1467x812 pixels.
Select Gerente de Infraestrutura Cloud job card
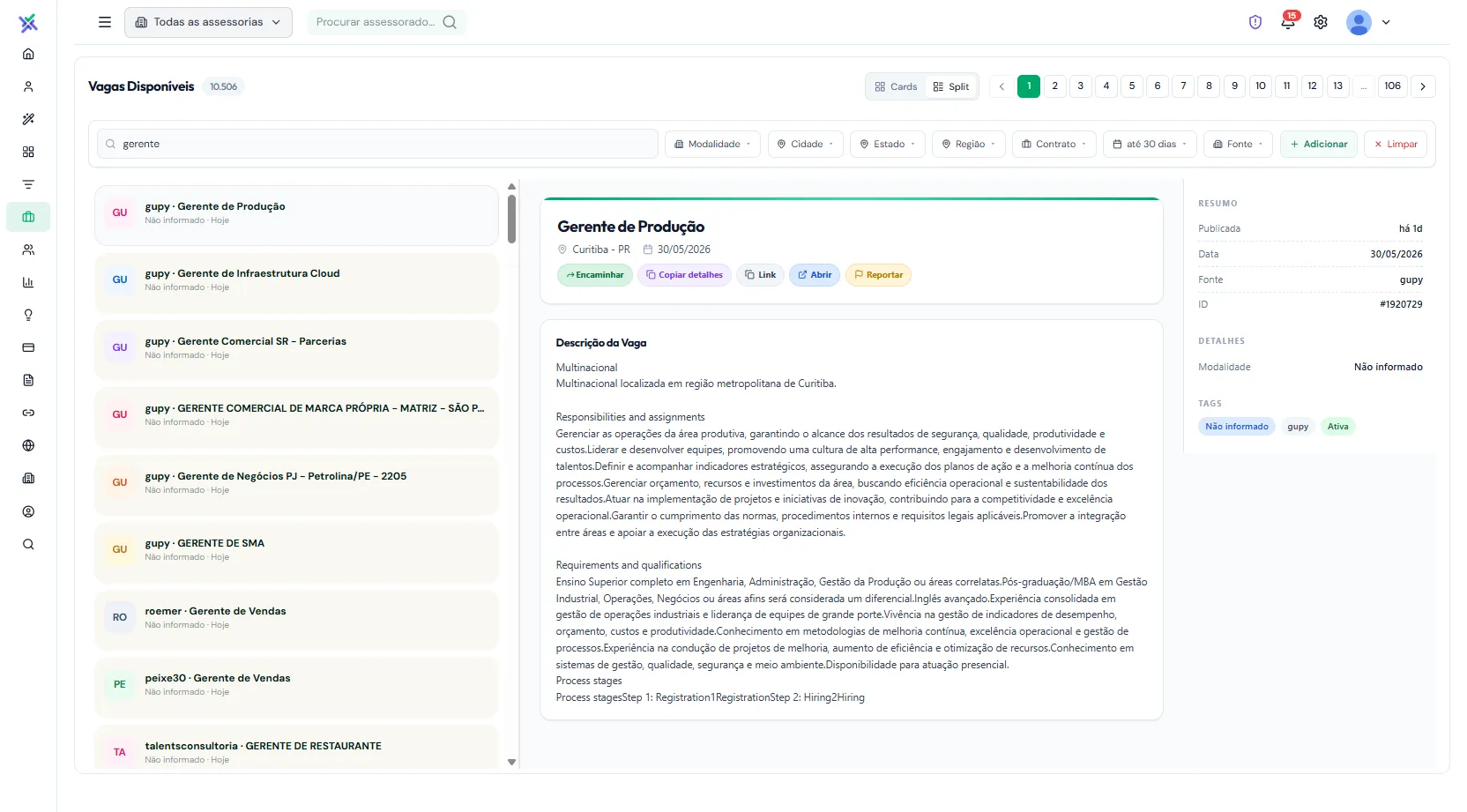click(296, 283)
